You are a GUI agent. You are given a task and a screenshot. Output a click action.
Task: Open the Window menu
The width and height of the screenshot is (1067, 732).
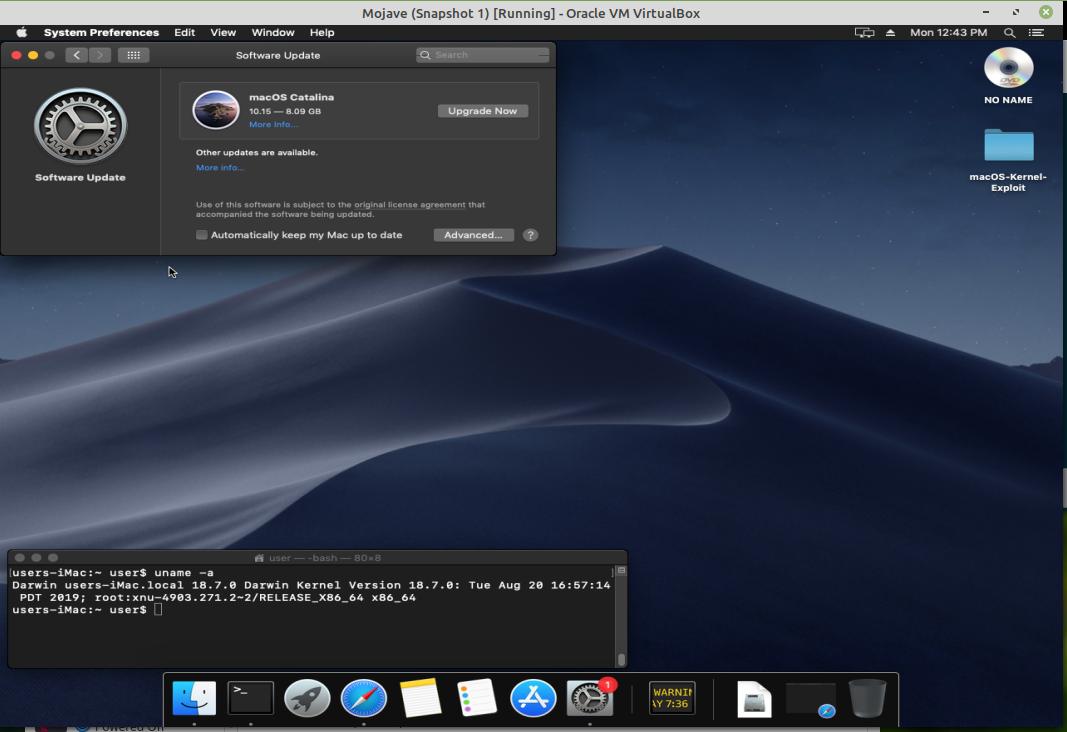coord(273,32)
